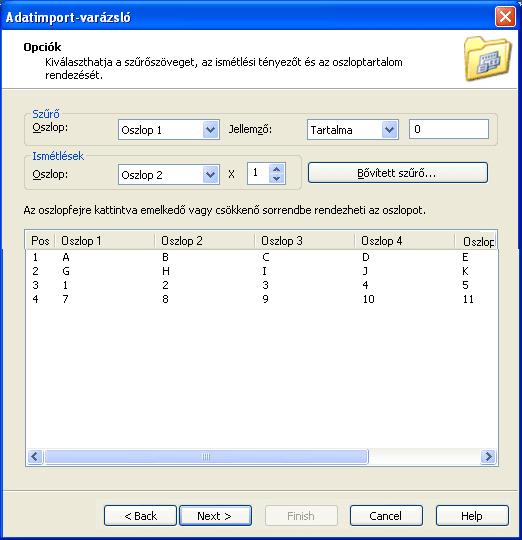Go back with the < Back button
The width and height of the screenshot is (522, 540).
(140, 516)
